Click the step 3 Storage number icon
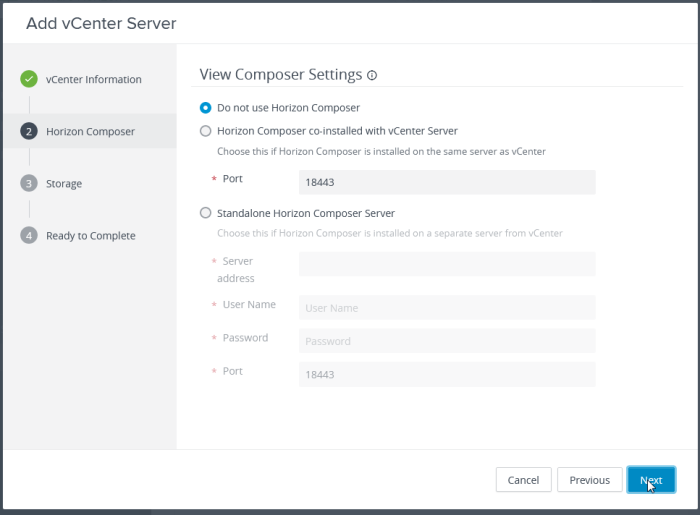Screen dimensions: 700x515 point(29,183)
